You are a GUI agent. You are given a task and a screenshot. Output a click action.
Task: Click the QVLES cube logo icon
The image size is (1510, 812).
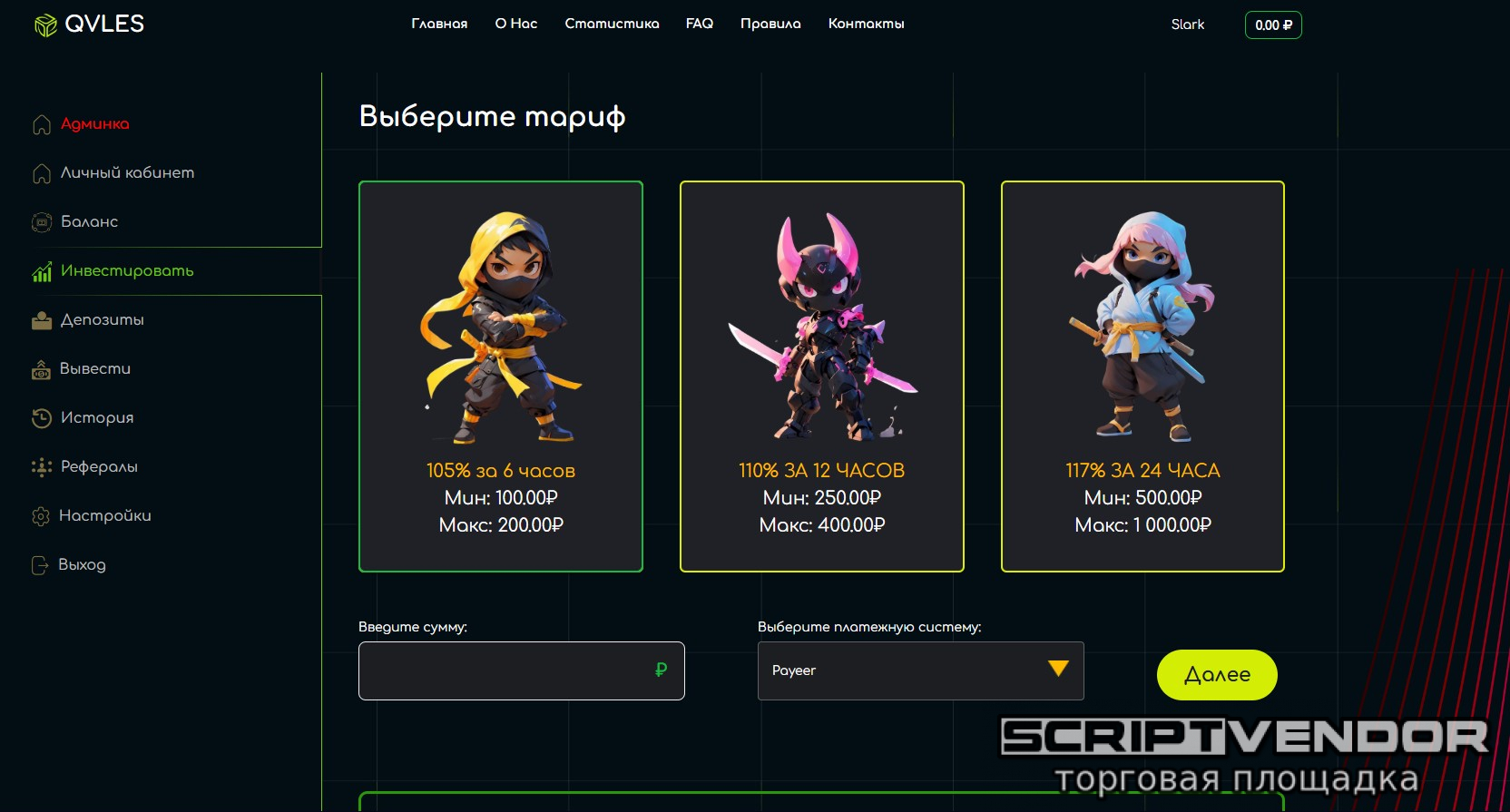pos(45,25)
